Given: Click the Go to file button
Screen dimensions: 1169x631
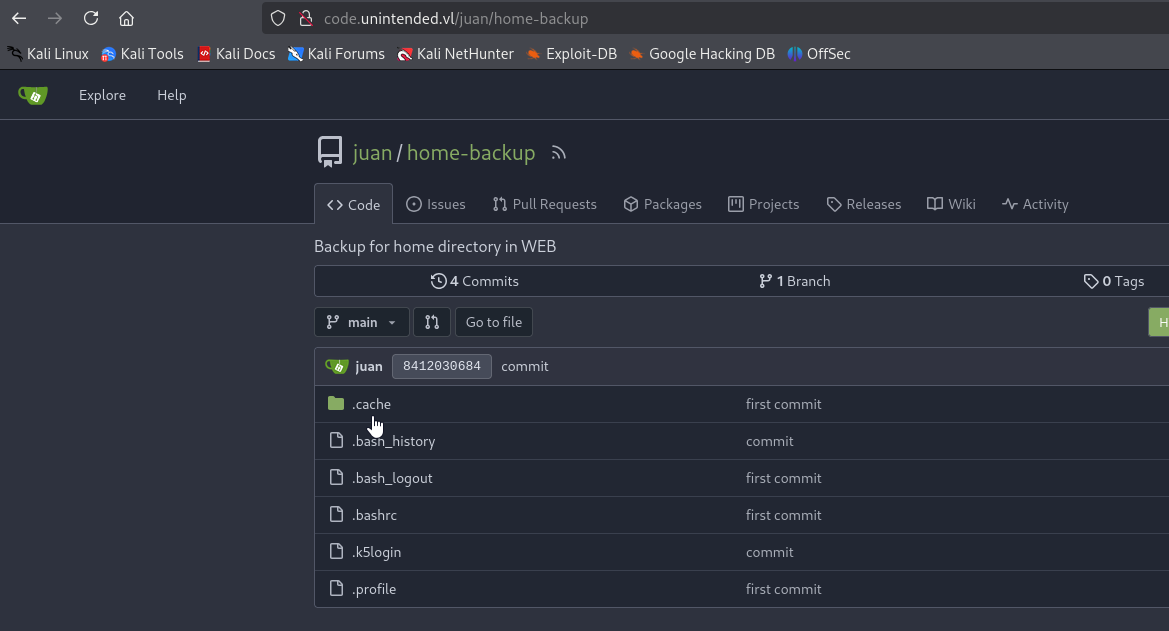Looking at the screenshot, I should [494, 322].
